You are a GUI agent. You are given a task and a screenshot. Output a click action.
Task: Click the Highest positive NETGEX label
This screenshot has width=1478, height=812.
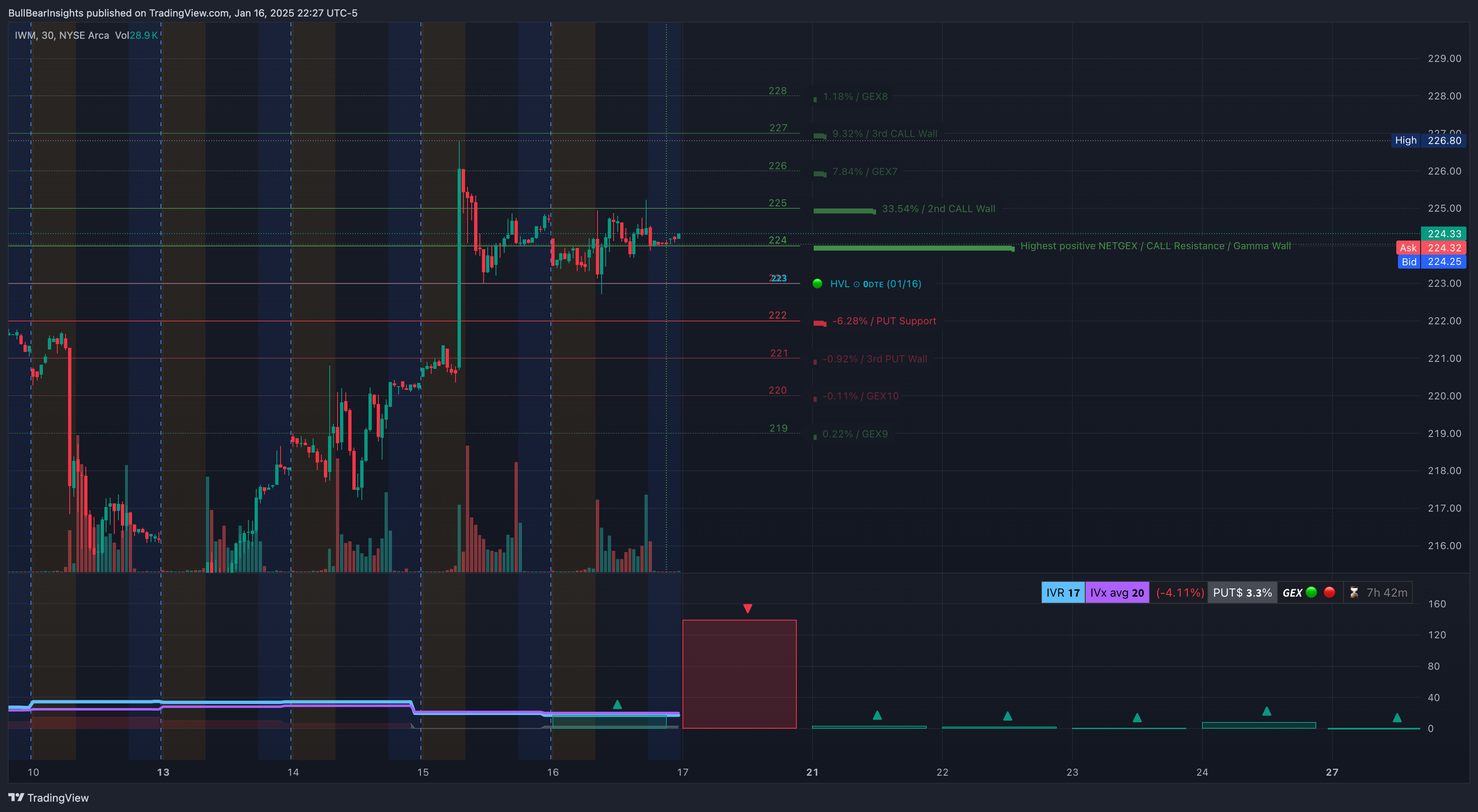point(1156,245)
